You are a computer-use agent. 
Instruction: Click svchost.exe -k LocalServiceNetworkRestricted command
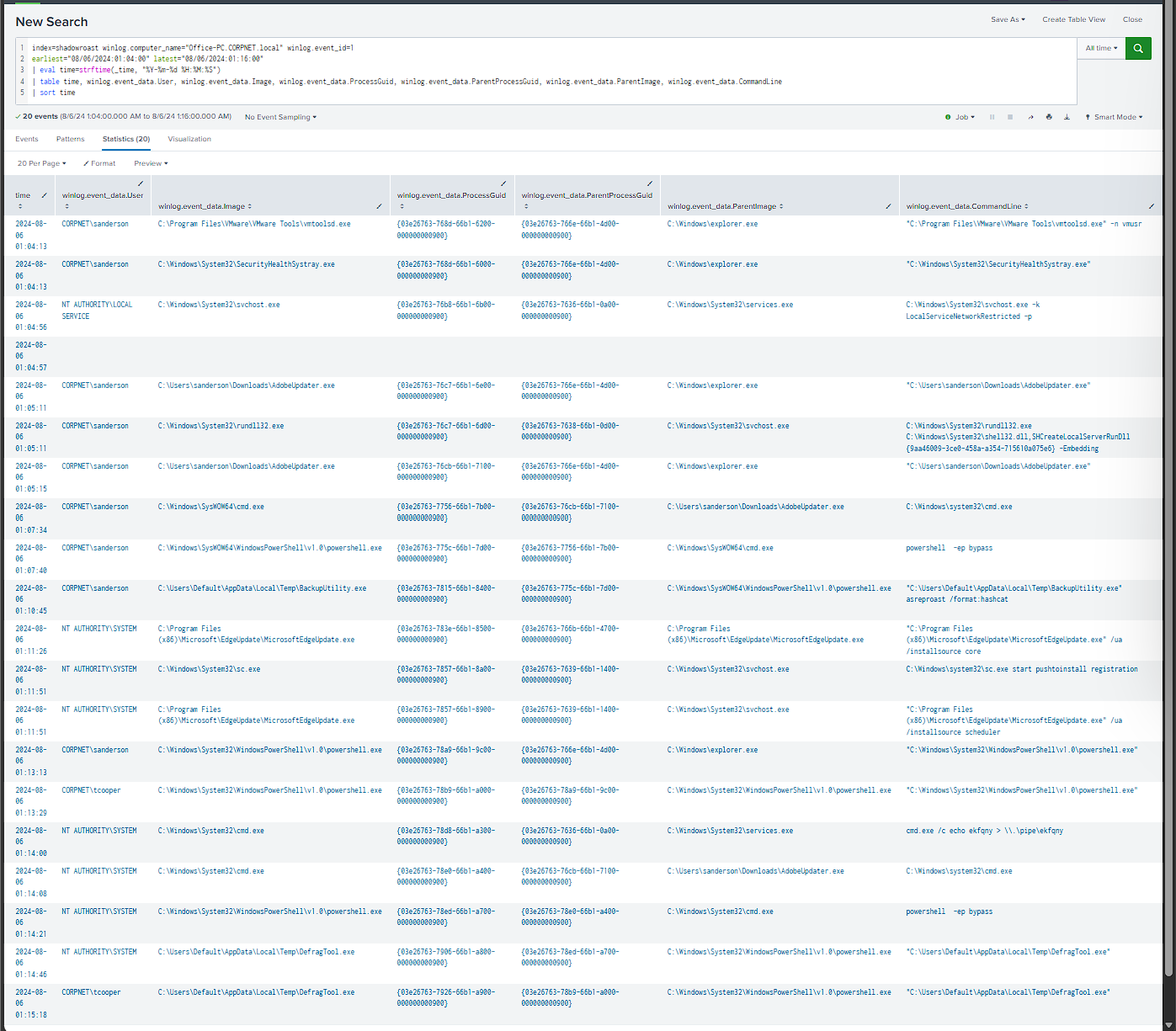pos(972,311)
